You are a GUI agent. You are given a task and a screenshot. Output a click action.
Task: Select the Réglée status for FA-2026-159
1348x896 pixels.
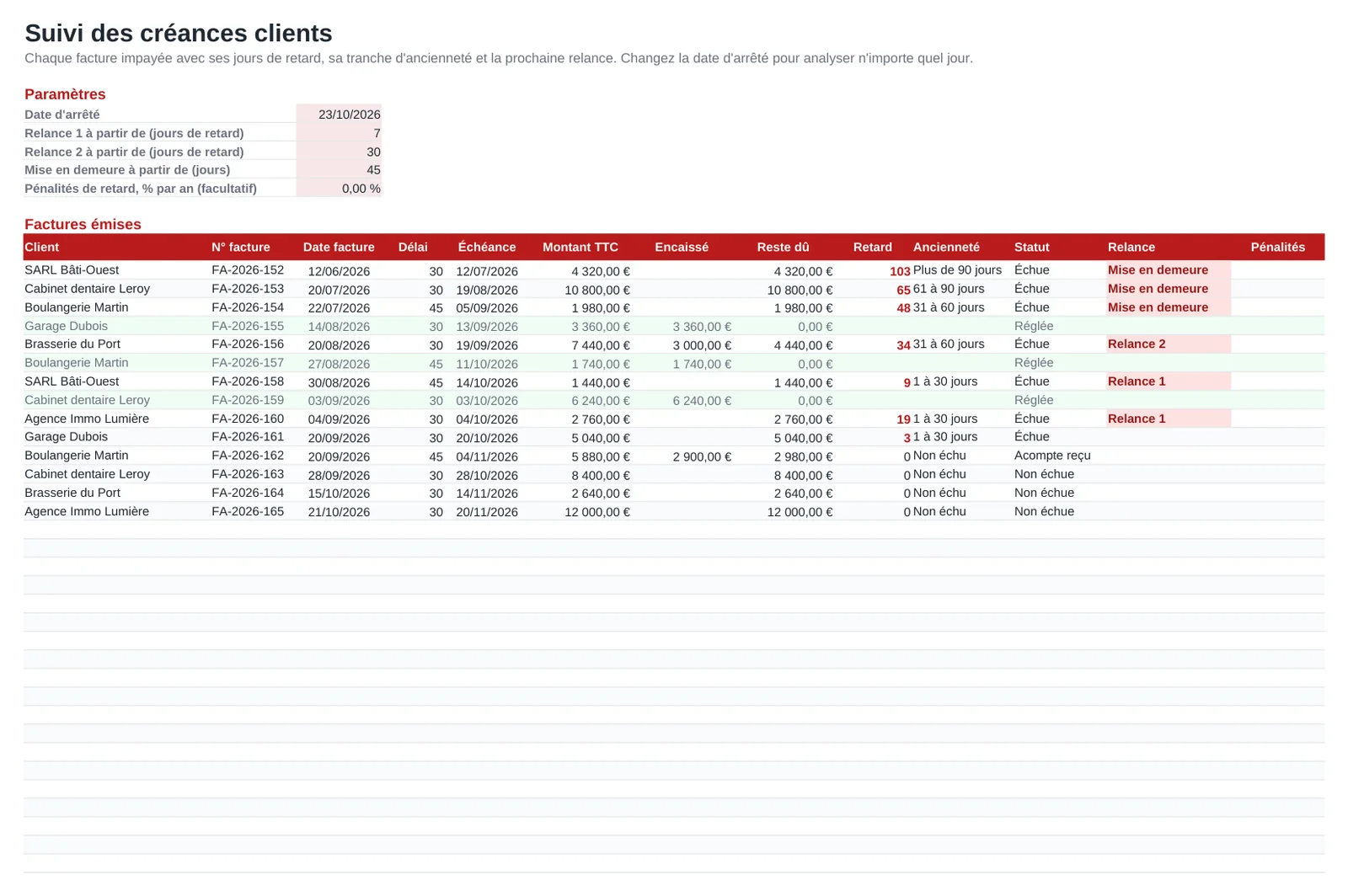(1034, 400)
